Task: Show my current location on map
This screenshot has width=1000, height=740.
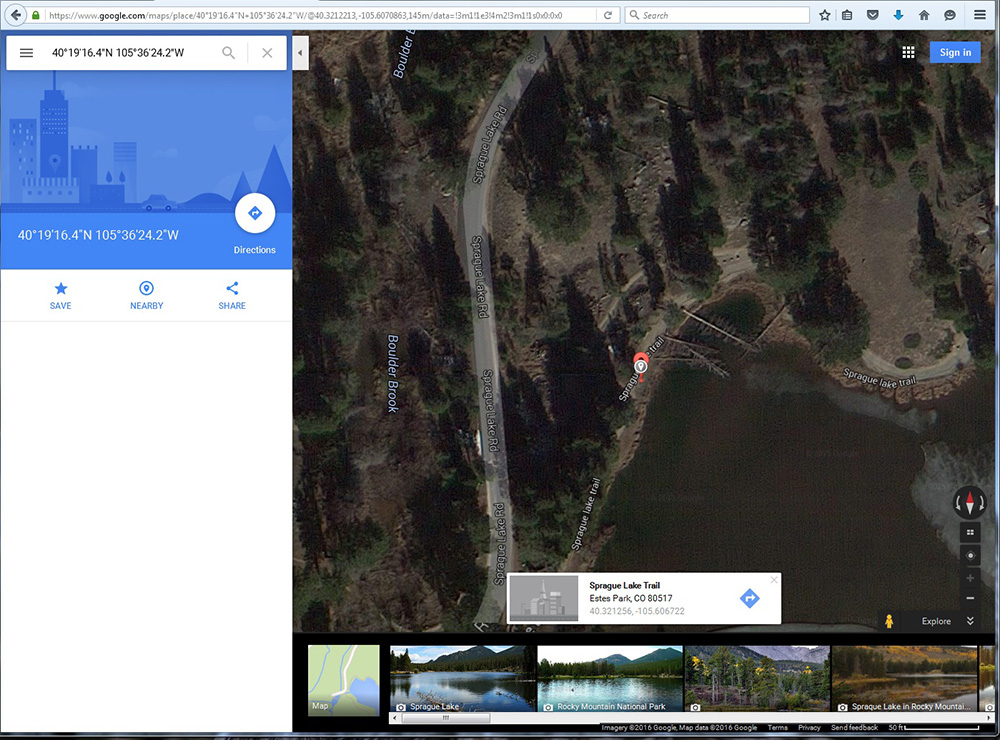Action: point(969,556)
